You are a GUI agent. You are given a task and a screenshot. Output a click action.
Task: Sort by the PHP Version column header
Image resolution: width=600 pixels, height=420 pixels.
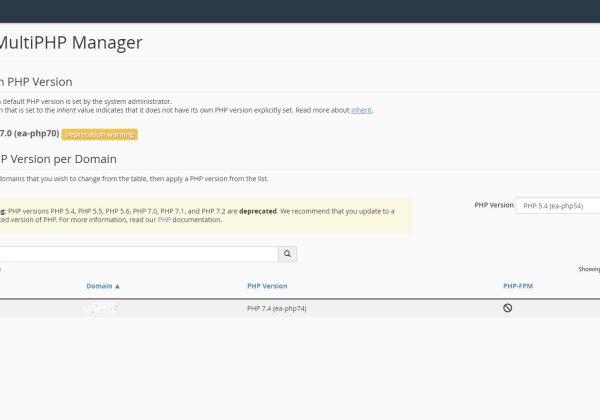[267, 286]
